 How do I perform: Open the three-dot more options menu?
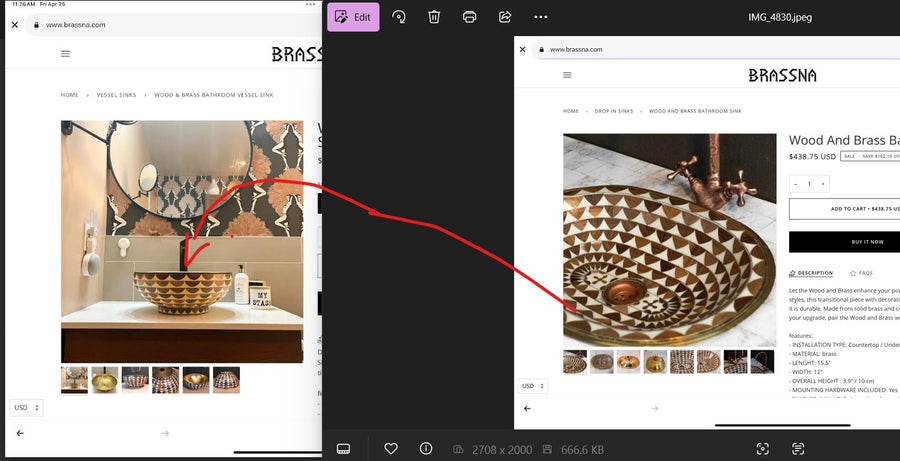coord(541,17)
